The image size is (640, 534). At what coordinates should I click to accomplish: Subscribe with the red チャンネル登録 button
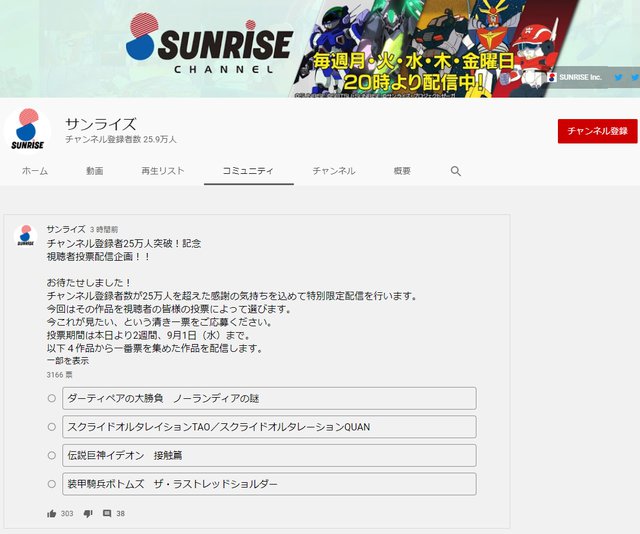(x=597, y=131)
